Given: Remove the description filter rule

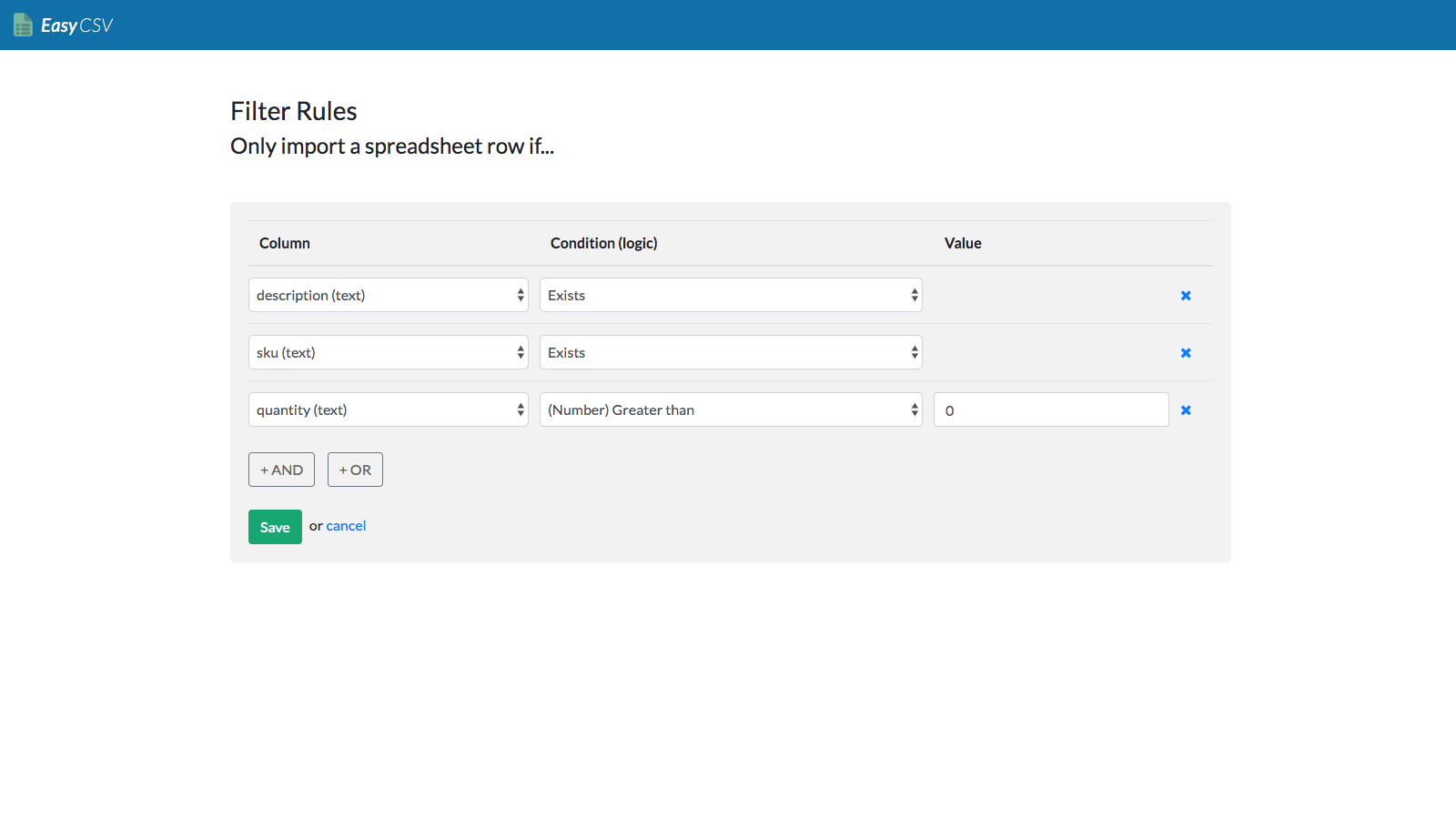Looking at the screenshot, I should (1186, 296).
